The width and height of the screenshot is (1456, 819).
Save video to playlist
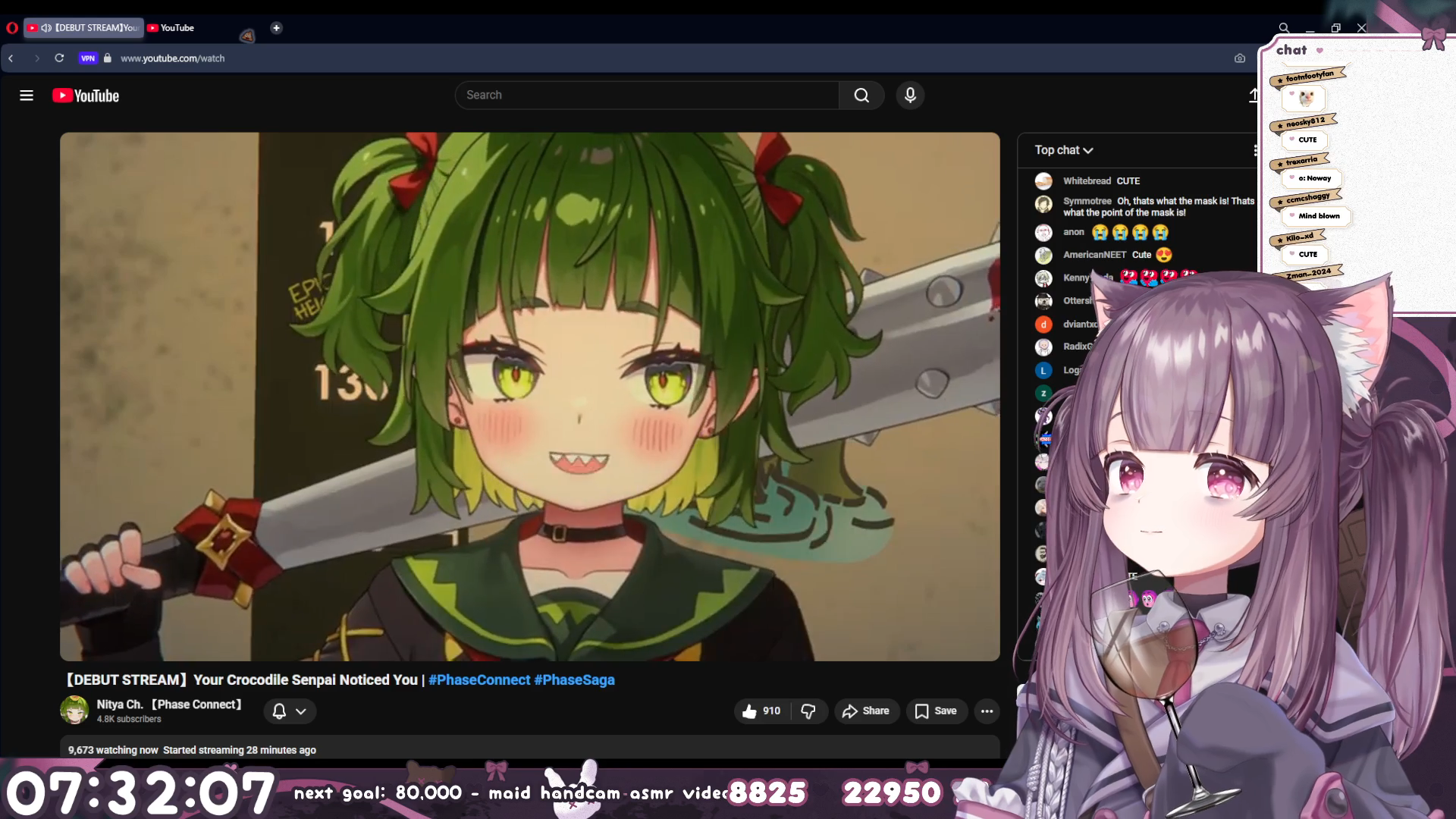(x=936, y=711)
